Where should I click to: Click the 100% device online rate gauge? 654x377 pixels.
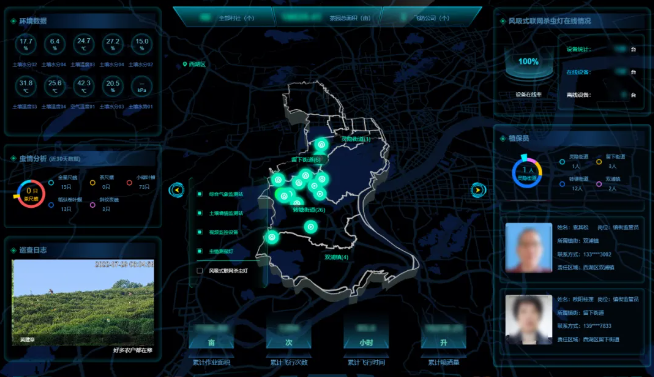click(528, 62)
